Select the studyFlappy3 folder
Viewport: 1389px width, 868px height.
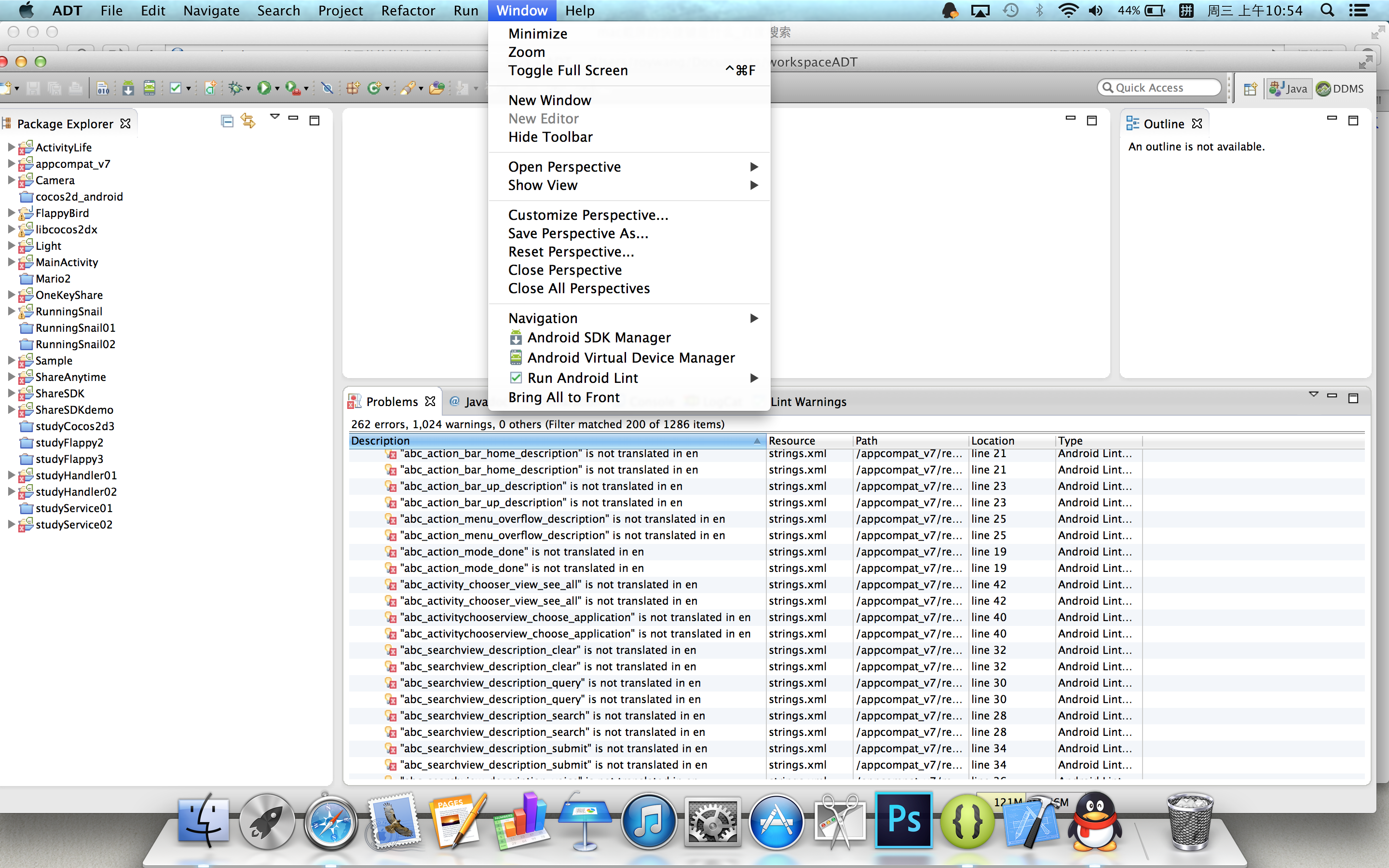tap(69, 459)
